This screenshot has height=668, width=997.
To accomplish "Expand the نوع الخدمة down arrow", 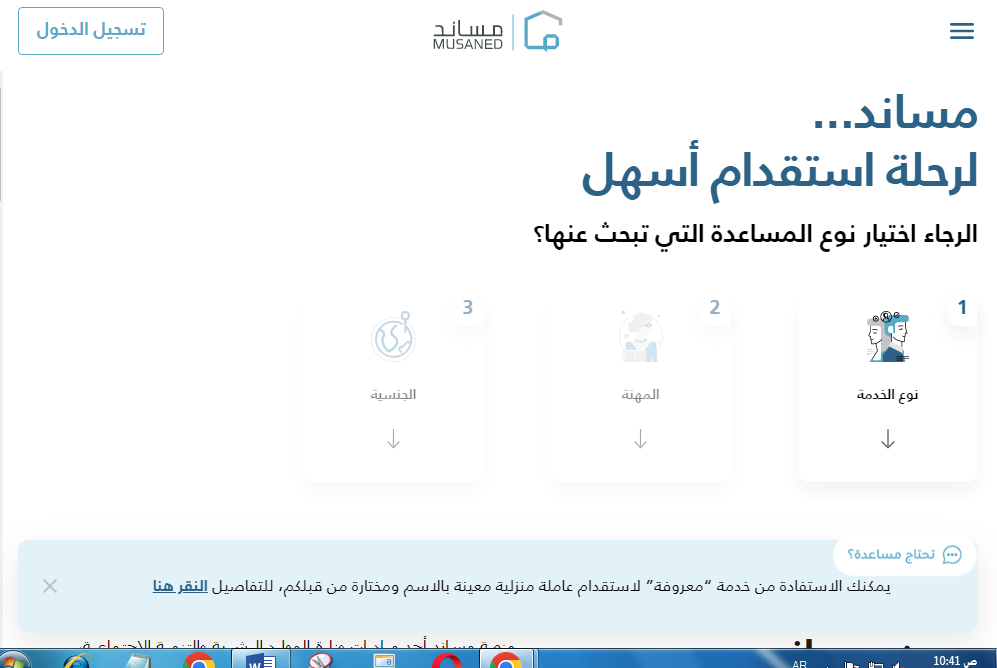I will pos(887,439).
